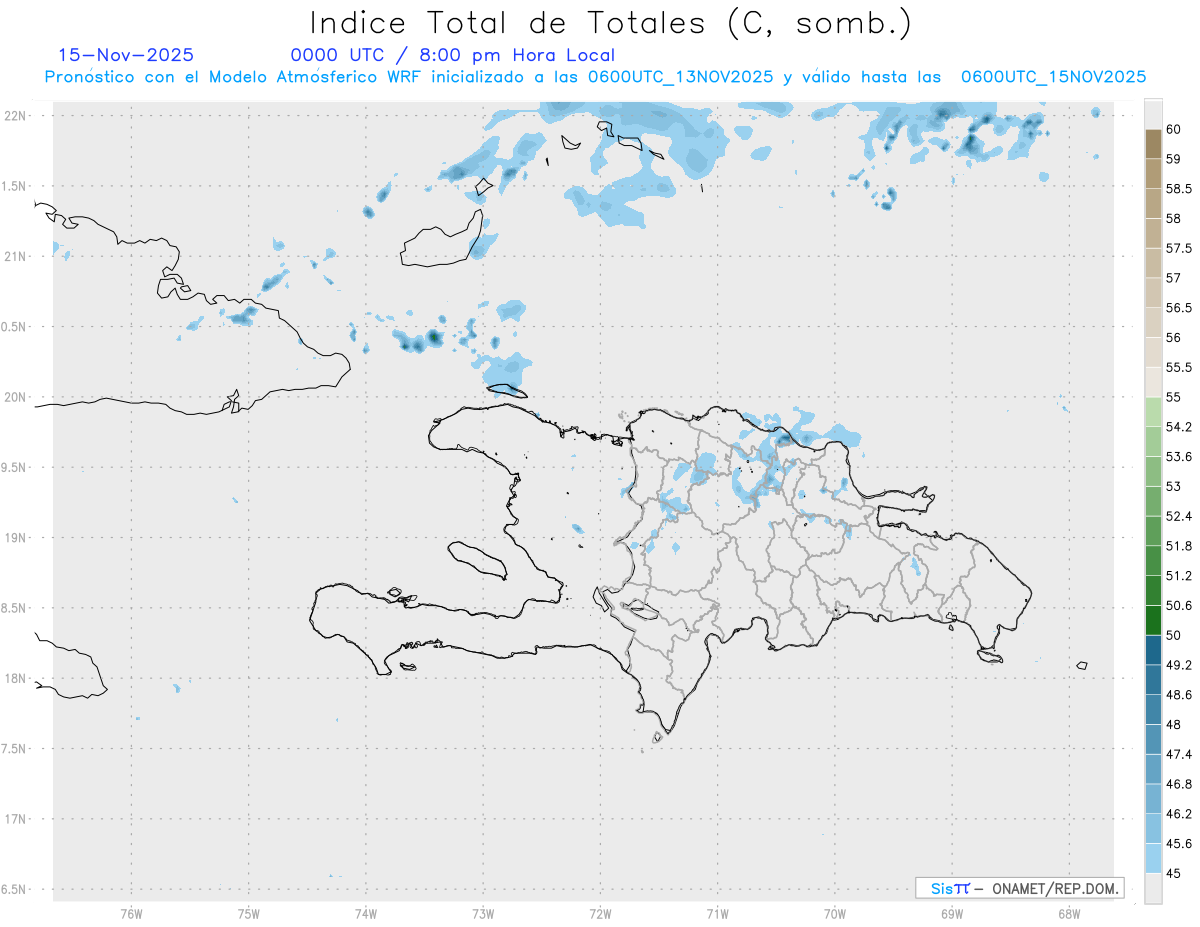Click the '18N' latitude label
The width and height of the screenshot is (1200, 927).
(17, 678)
